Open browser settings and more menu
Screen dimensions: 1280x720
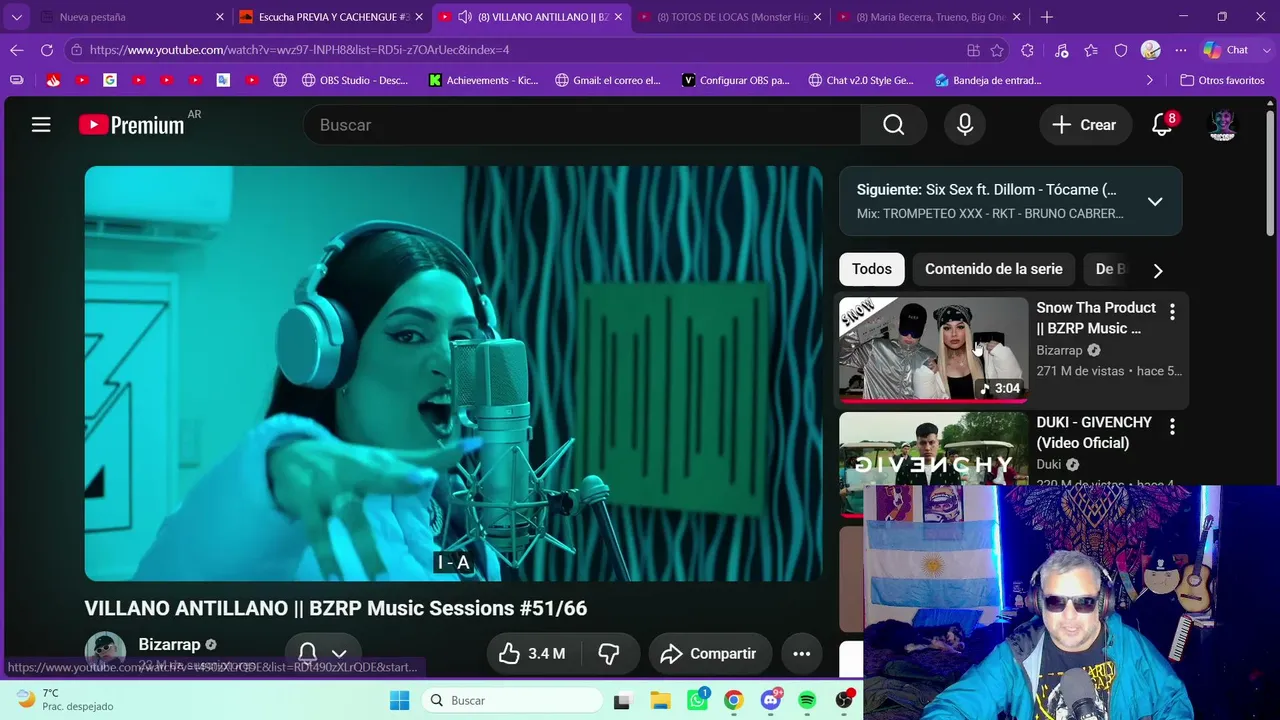click(x=1181, y=50)
